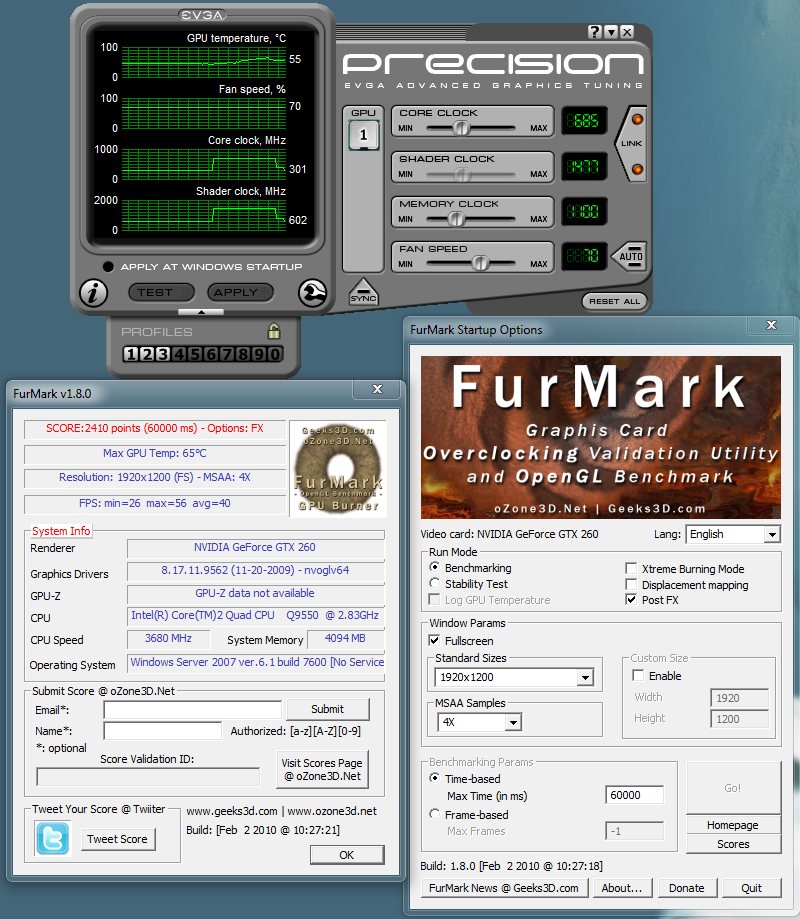Viewport: 800px width, 919px height.
Task: Close the FurMark v1.8.0 results window
Action: point(377,389)
